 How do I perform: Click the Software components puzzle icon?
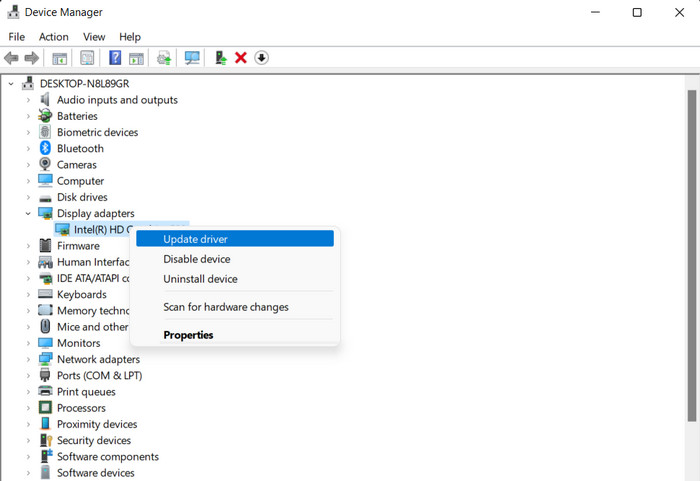(x=46, y=456)
